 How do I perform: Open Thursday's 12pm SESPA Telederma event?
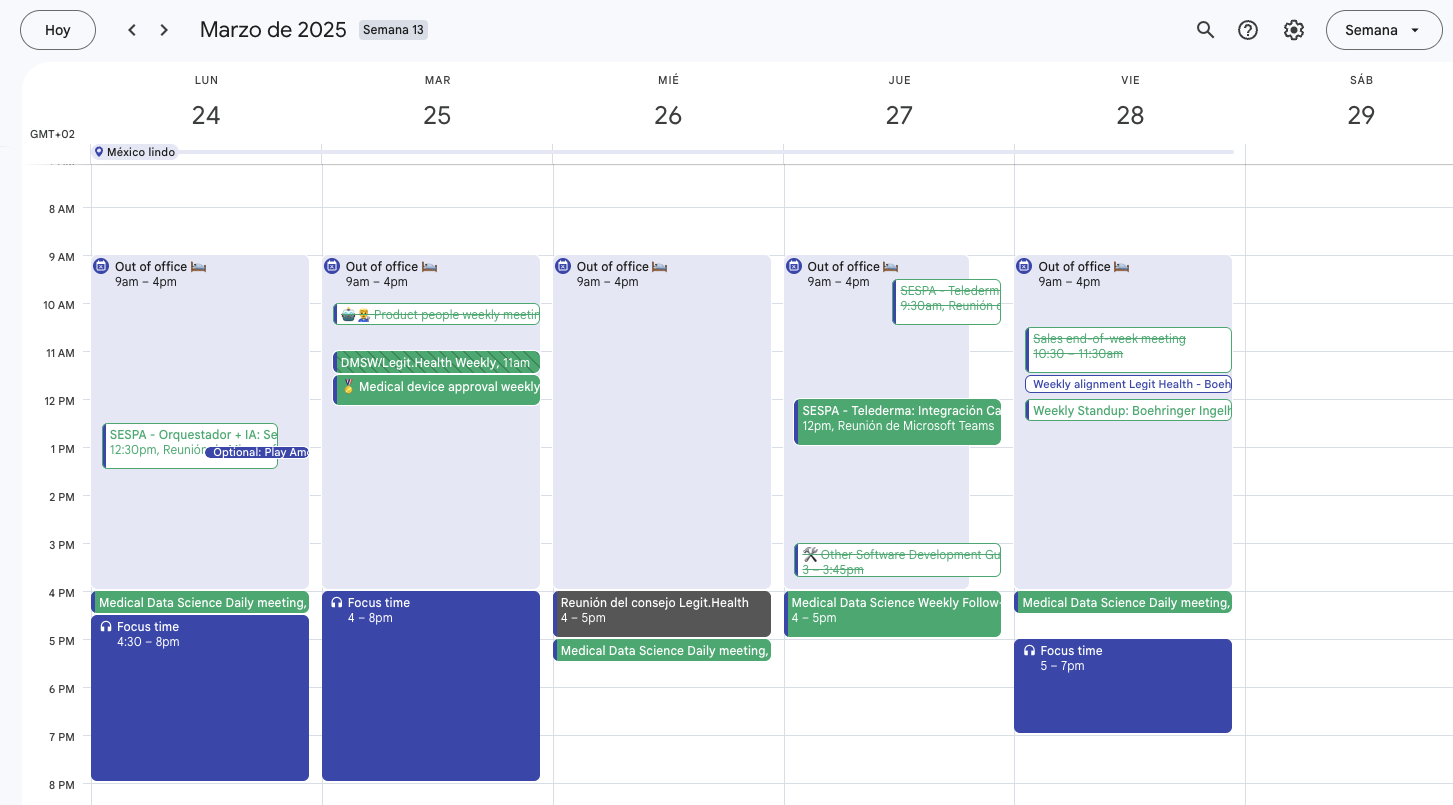point(898,422)
